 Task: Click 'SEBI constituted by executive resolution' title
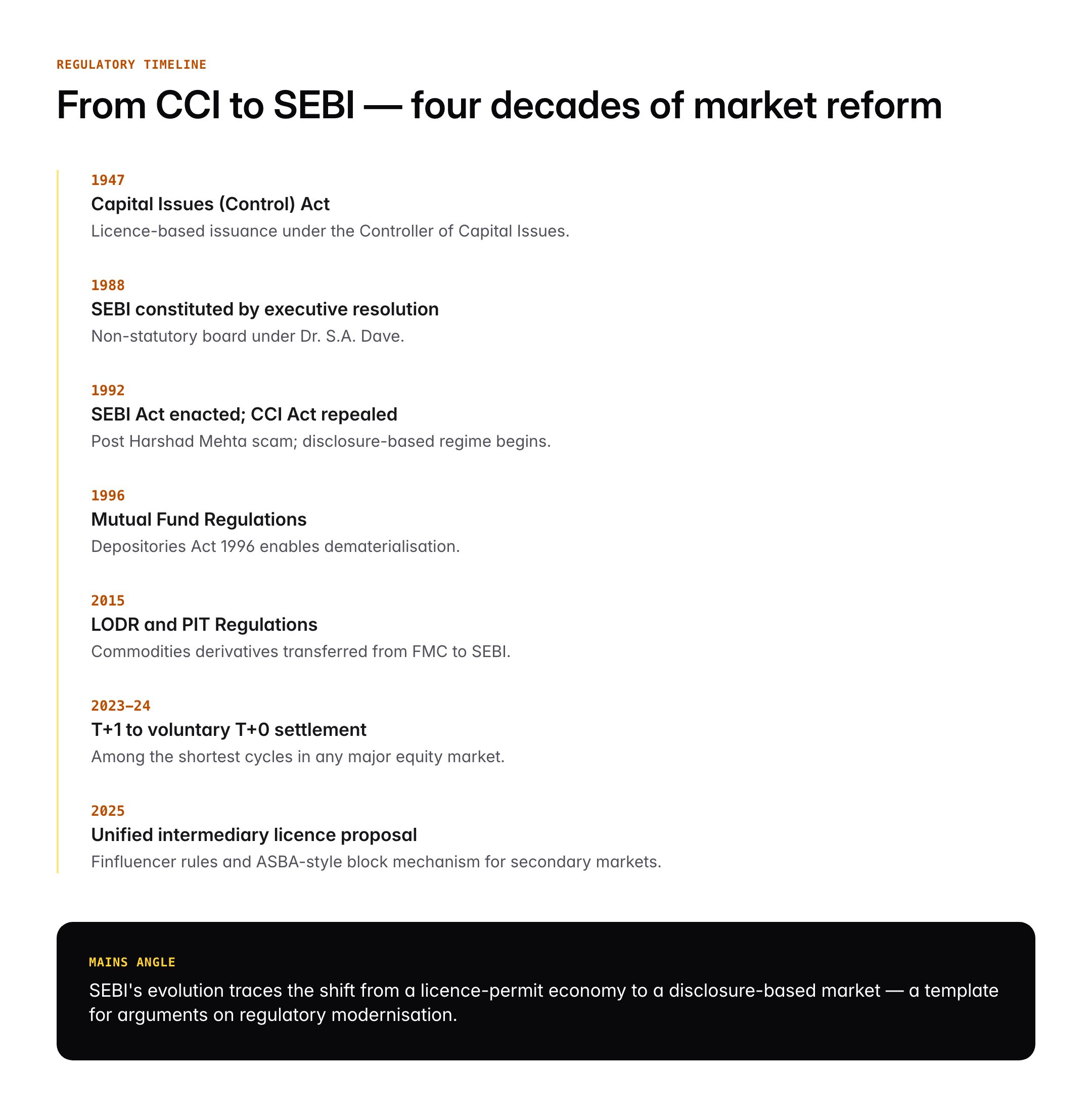click(264, 309)
